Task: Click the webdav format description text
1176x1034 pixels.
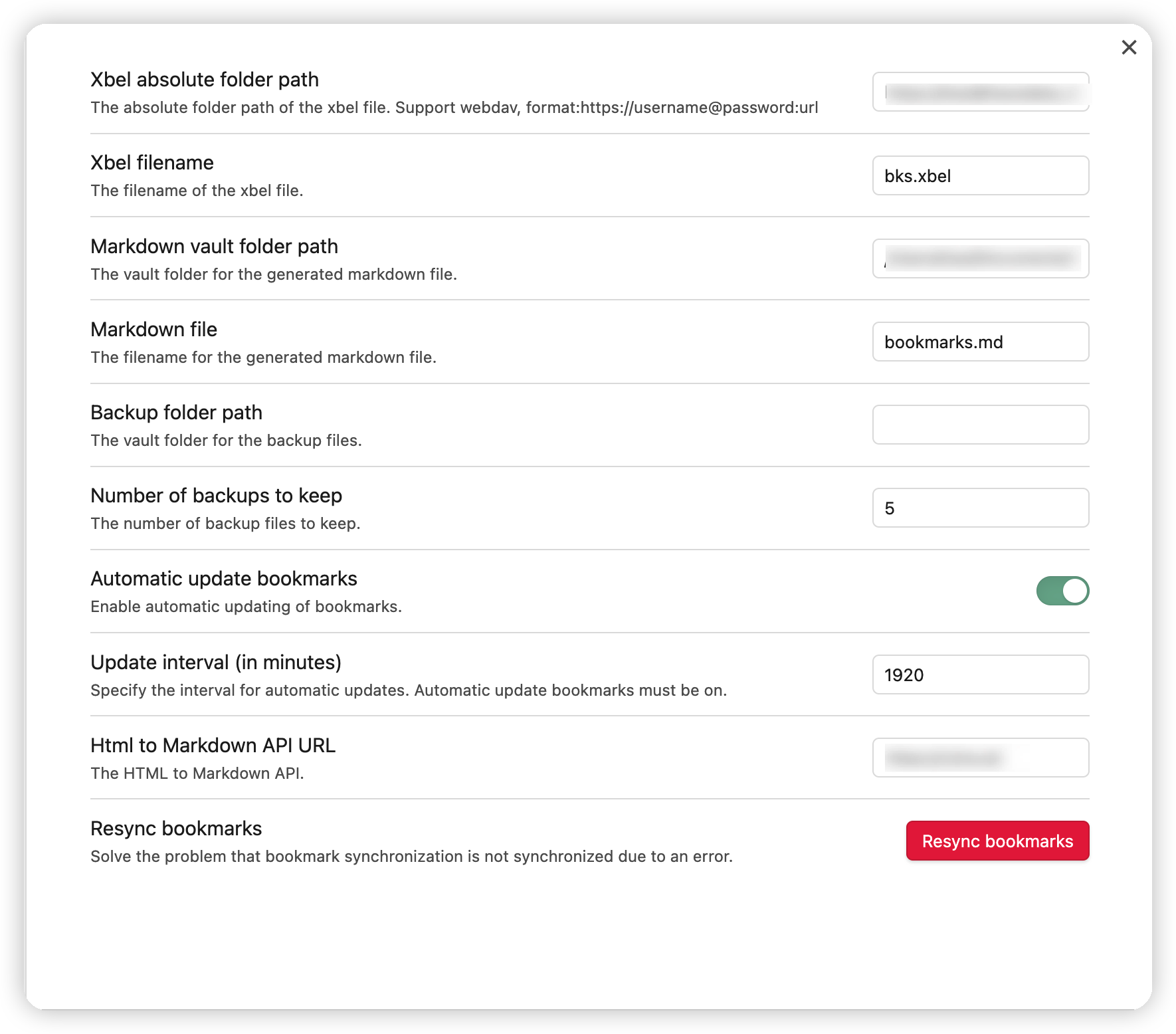Action: pyautogui.click(x=454, y=108)
